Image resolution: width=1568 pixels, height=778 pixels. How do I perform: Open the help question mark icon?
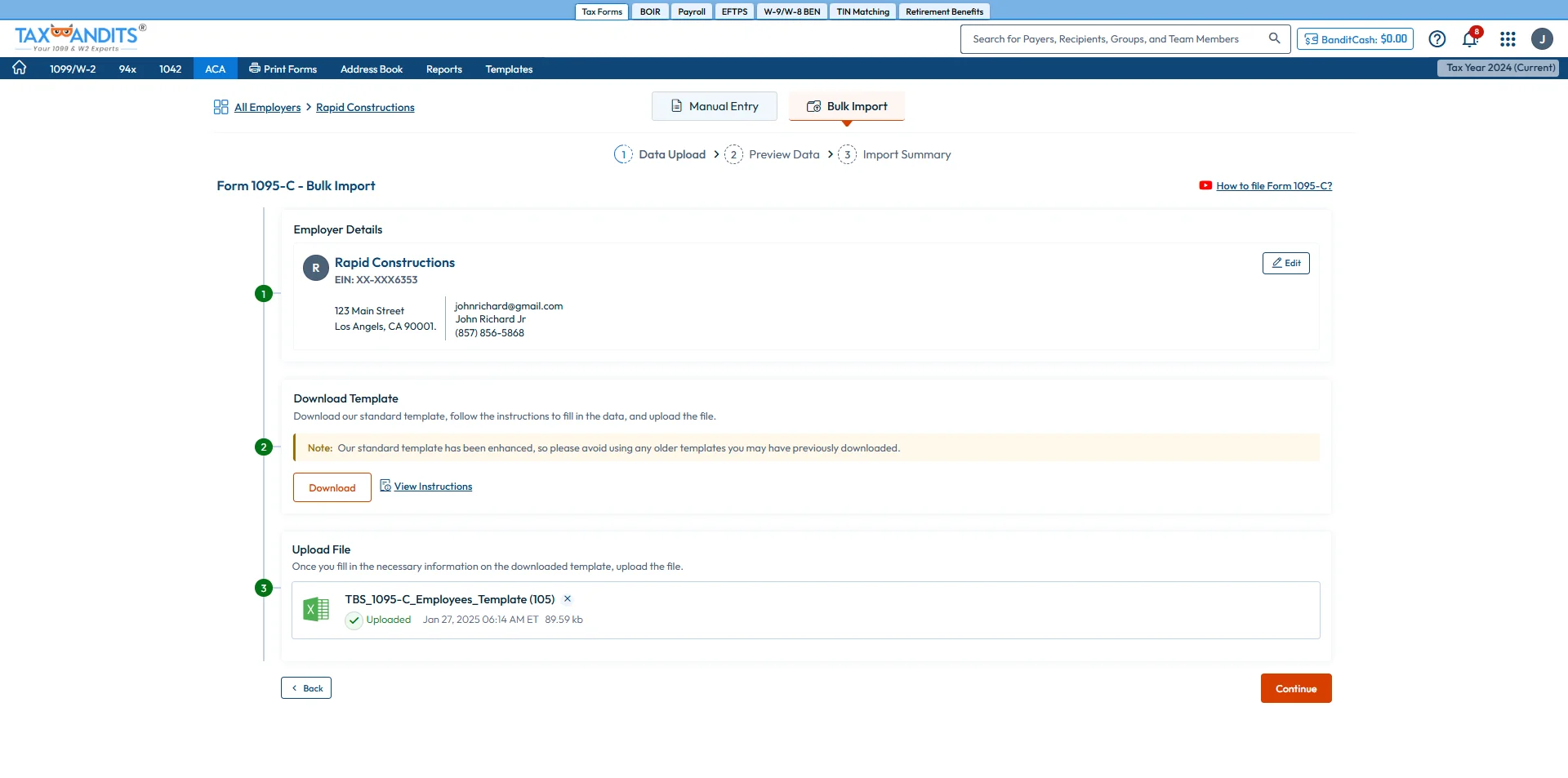coord(1437,38)
